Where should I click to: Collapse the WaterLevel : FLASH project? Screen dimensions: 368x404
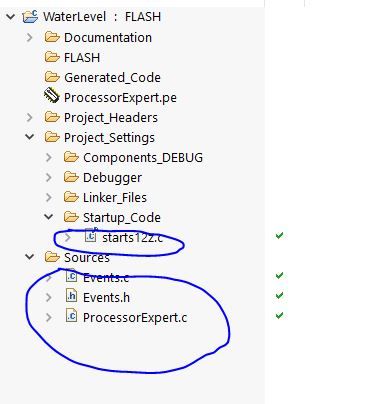(x=11, y=17)
